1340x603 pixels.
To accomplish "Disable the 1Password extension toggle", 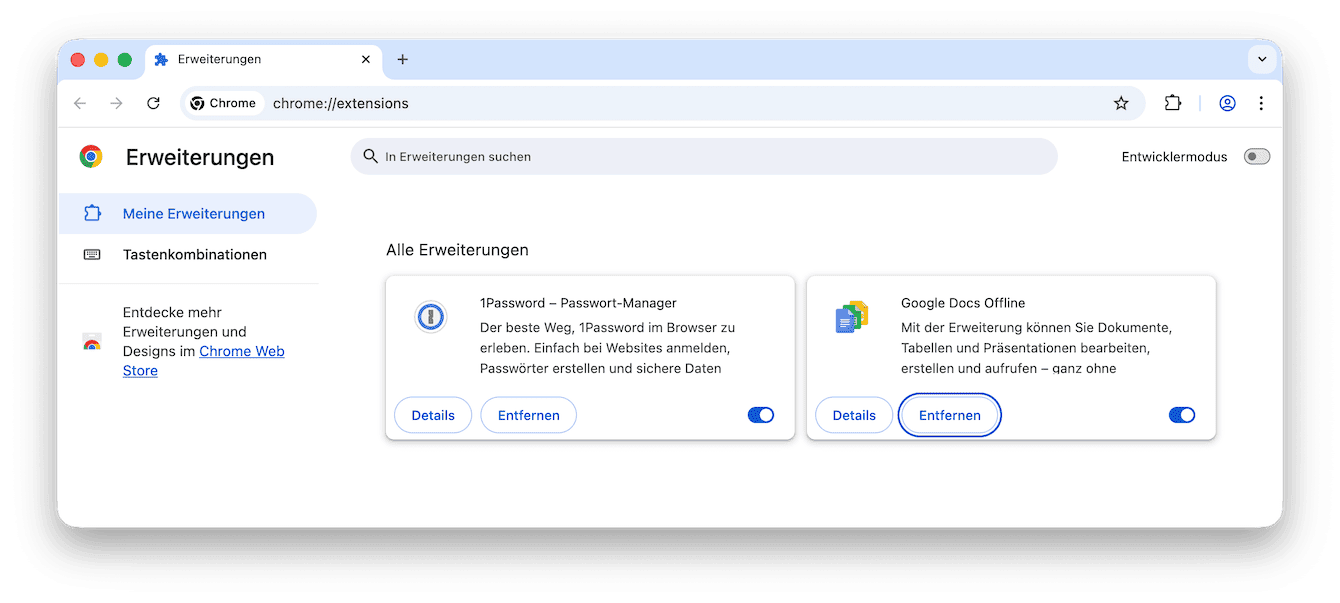I will pos(761,414).
